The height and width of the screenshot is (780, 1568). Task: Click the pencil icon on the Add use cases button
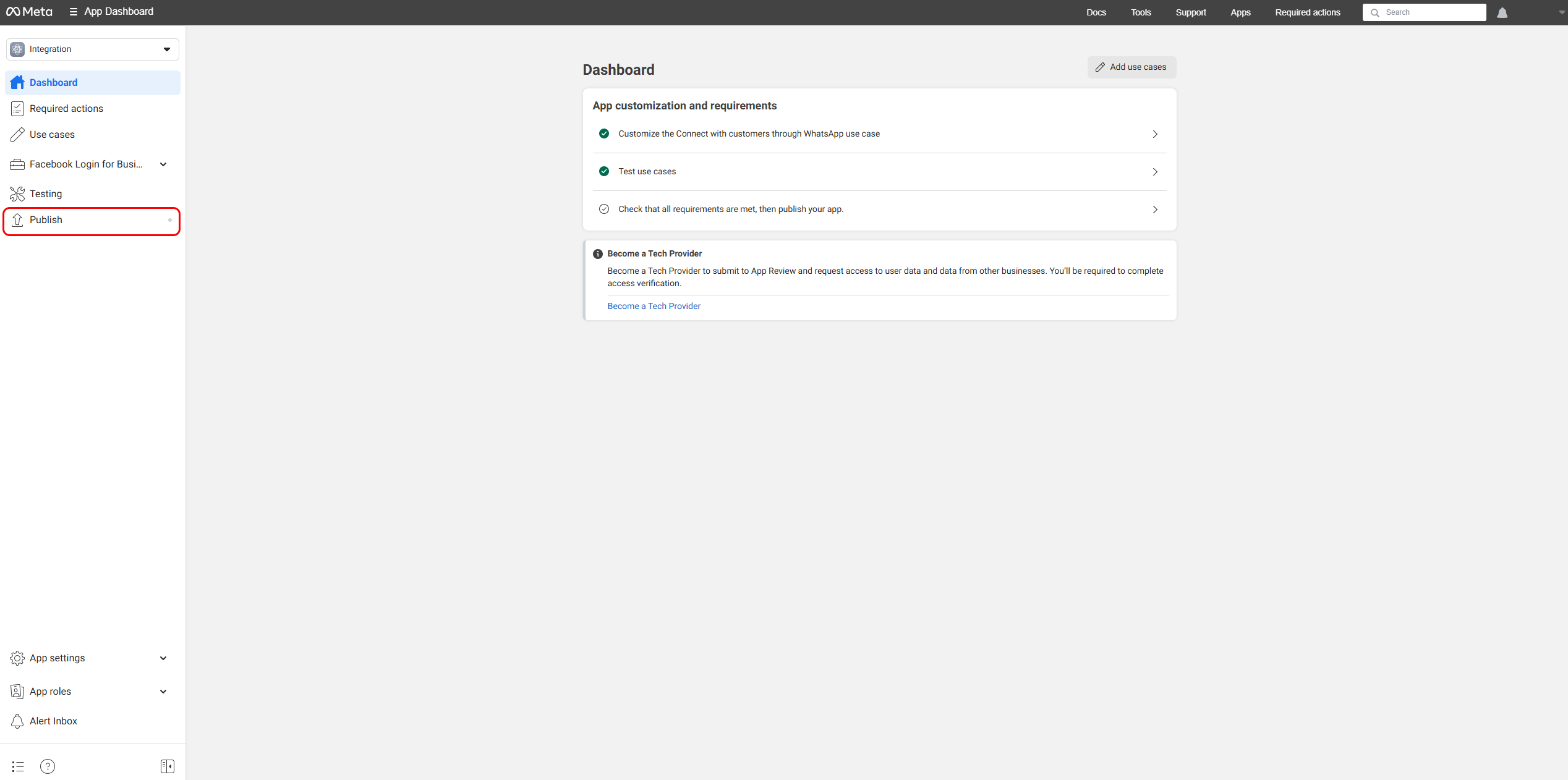1101,67
